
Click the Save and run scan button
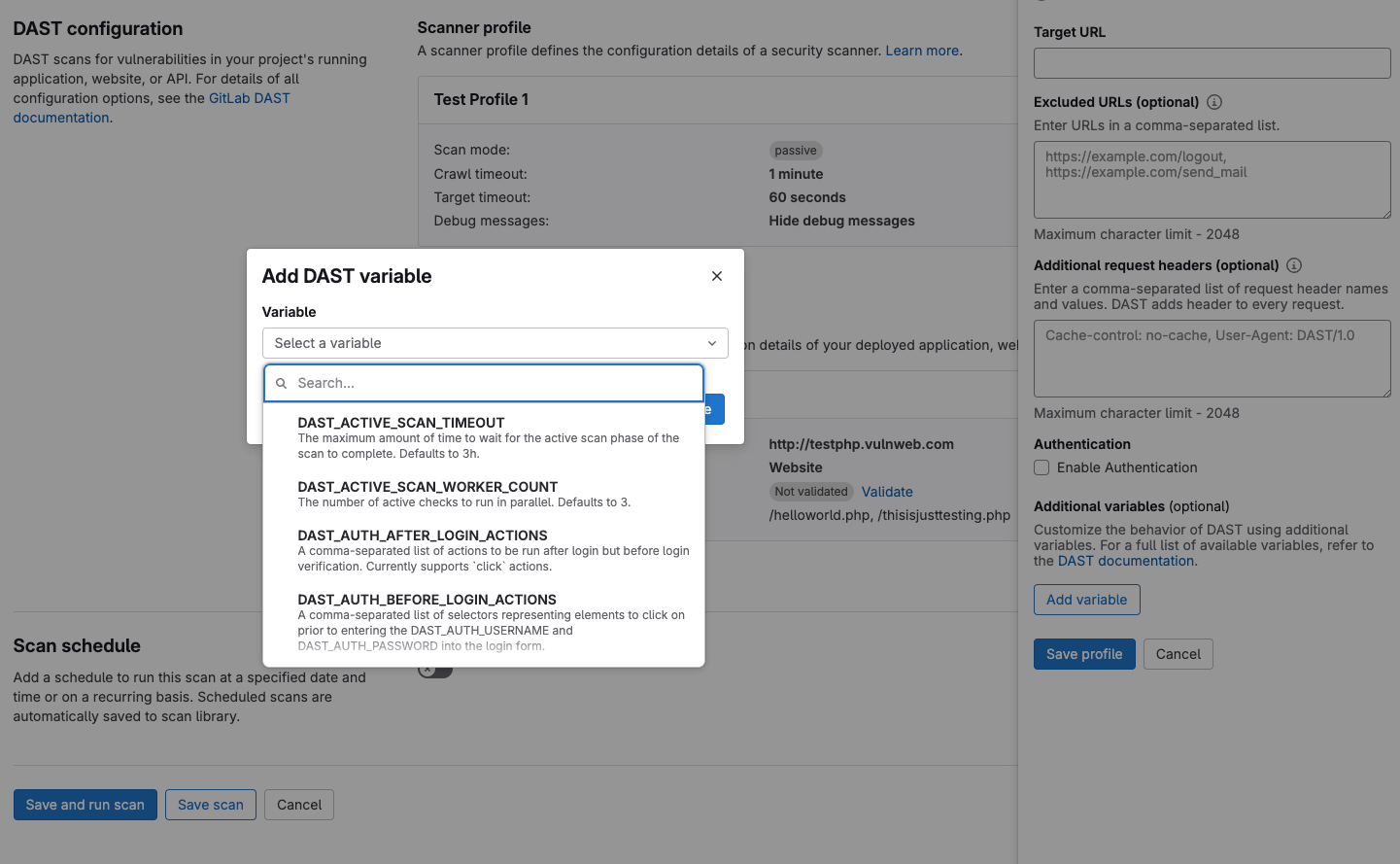point(85,805)
